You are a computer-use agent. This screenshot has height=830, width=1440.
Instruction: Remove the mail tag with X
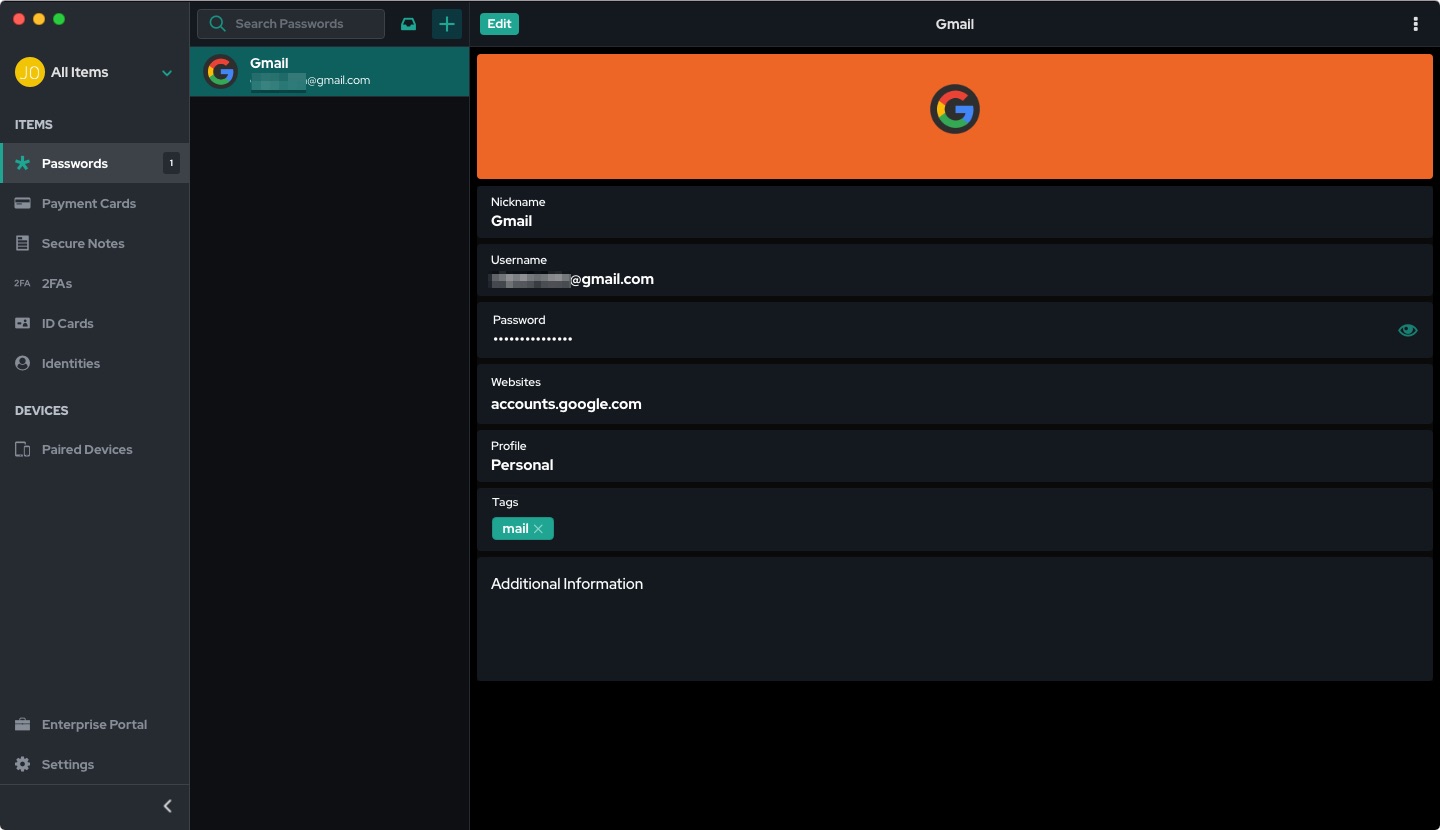pos(538,529)
